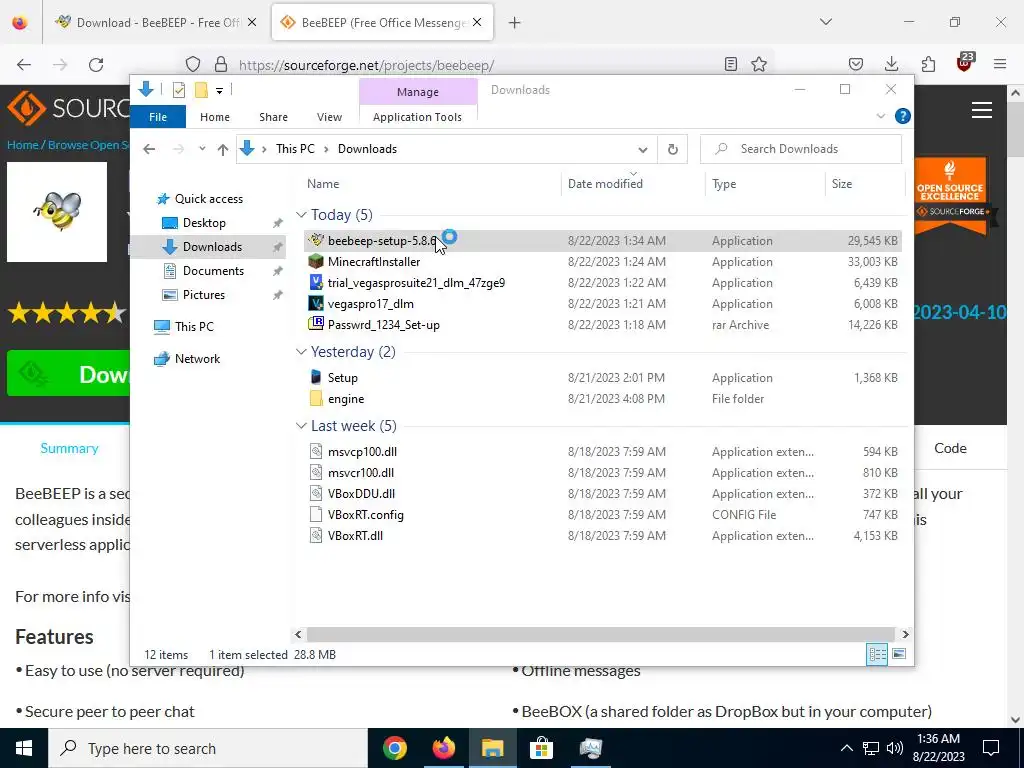
Task: Customize Quick Access Toolbar dropdown
Action: (x=219, y=91)
